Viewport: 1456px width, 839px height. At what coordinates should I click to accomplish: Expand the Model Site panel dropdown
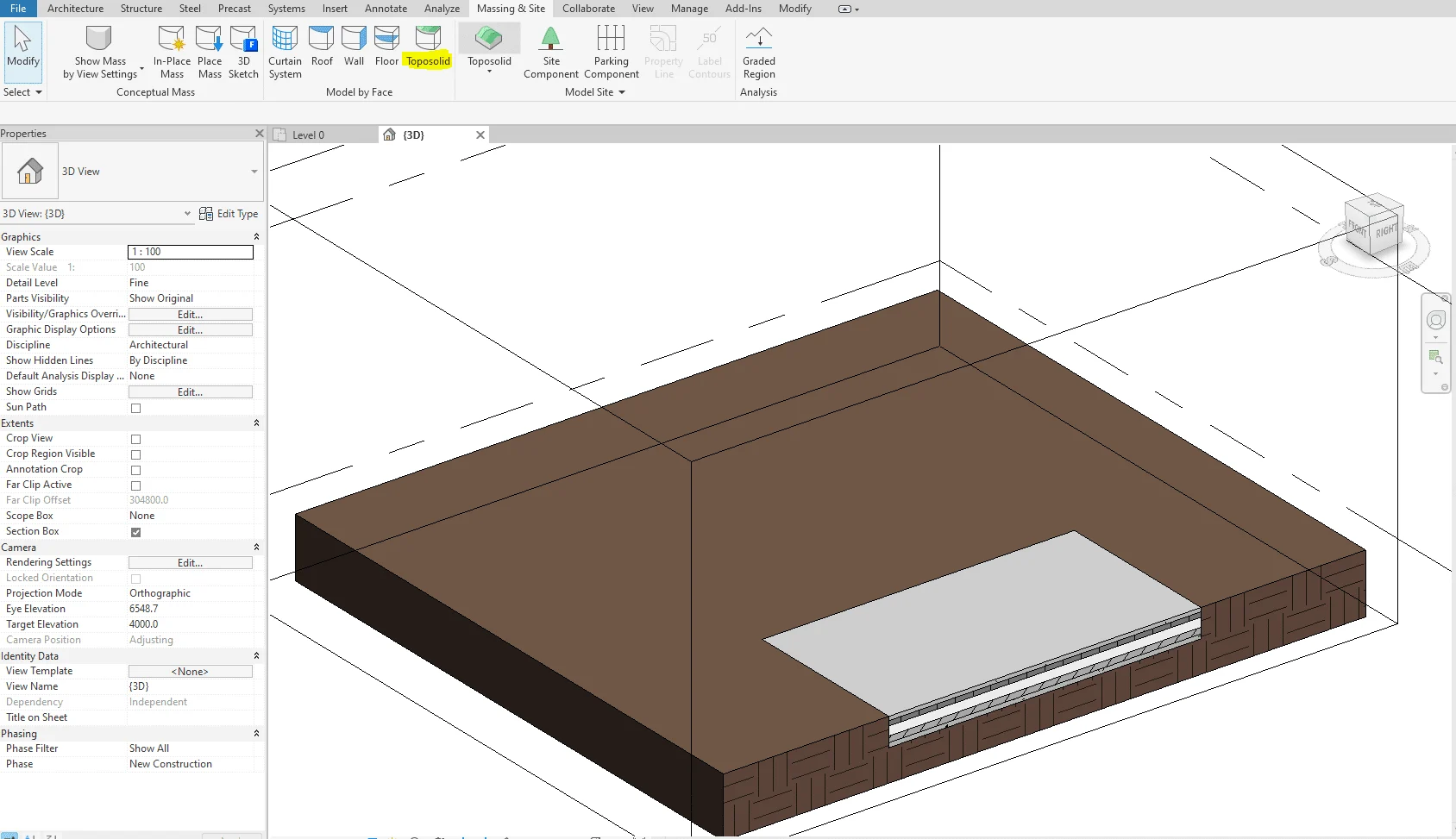tap(621, 92)
